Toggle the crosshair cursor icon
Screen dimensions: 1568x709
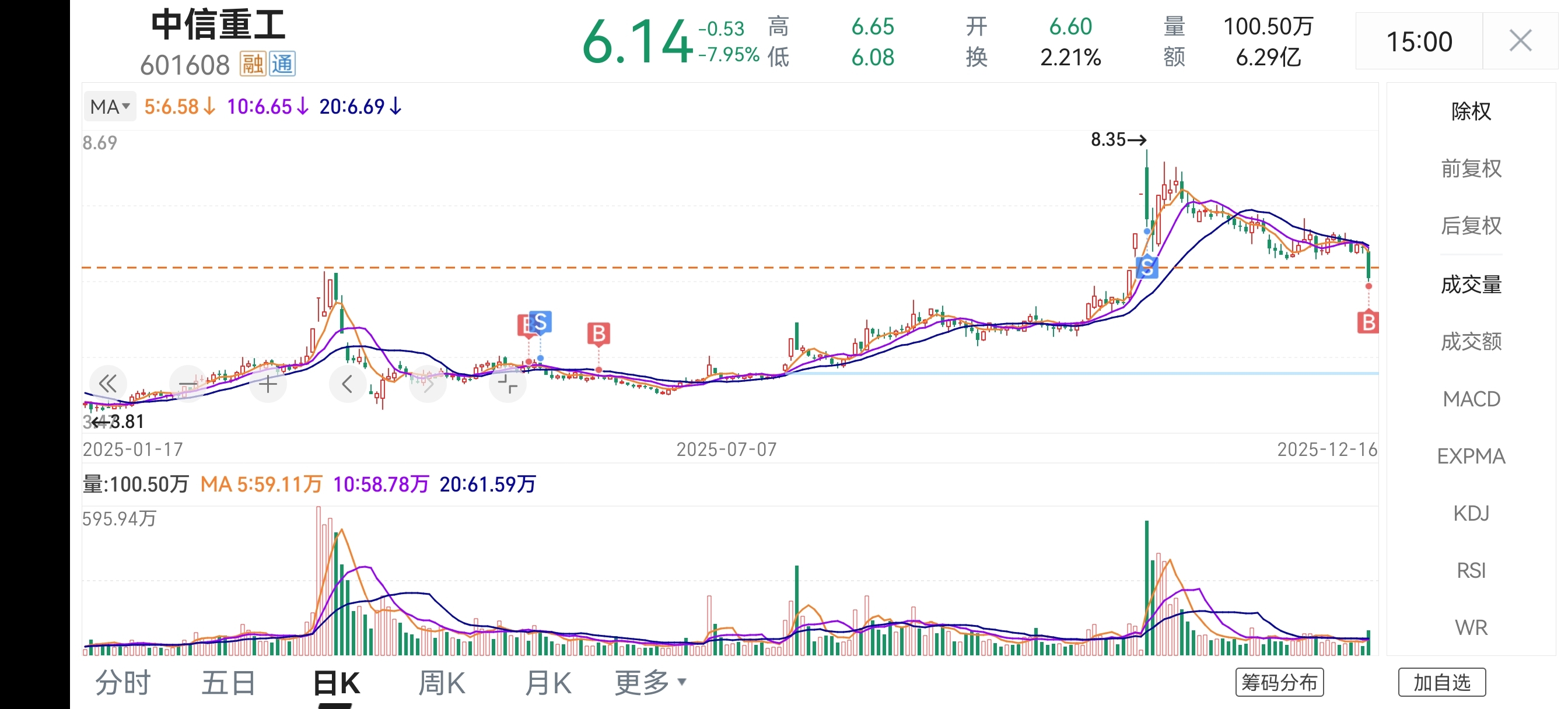click(508, 384)
